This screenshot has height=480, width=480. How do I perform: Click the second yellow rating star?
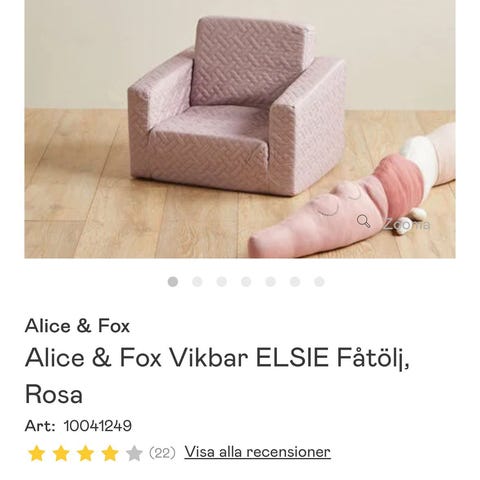(x=61, y=453)
